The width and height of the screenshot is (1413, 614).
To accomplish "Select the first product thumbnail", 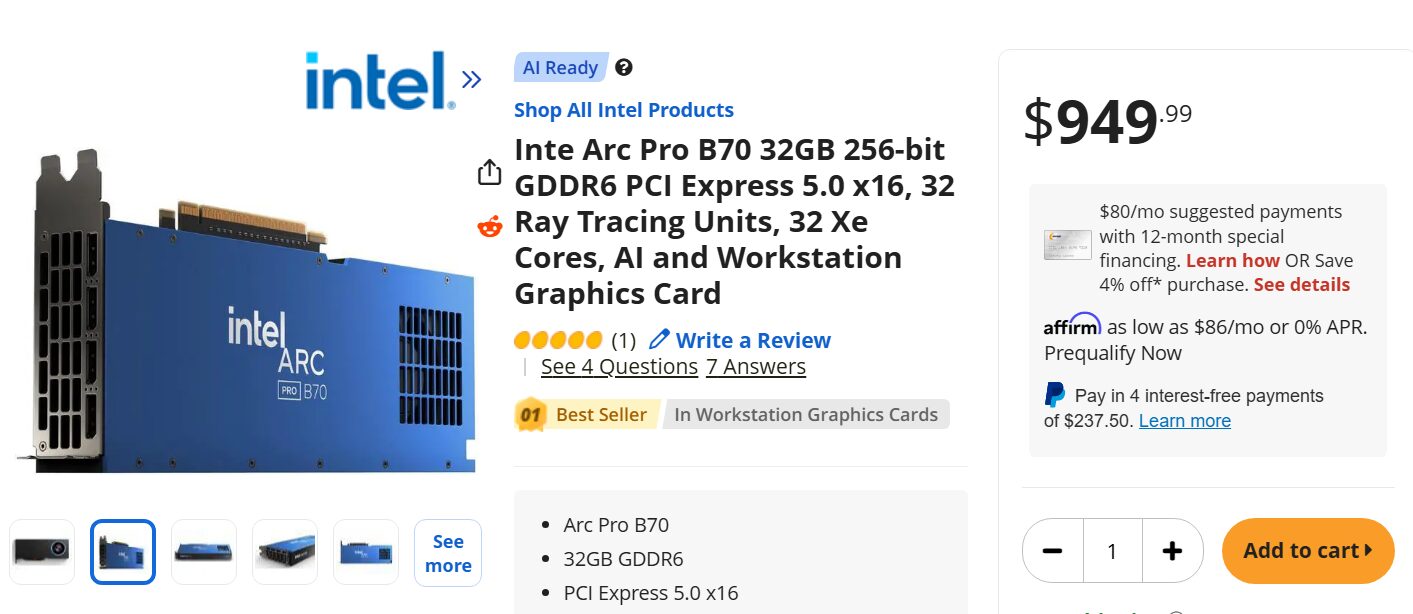I will click(42, 552).
